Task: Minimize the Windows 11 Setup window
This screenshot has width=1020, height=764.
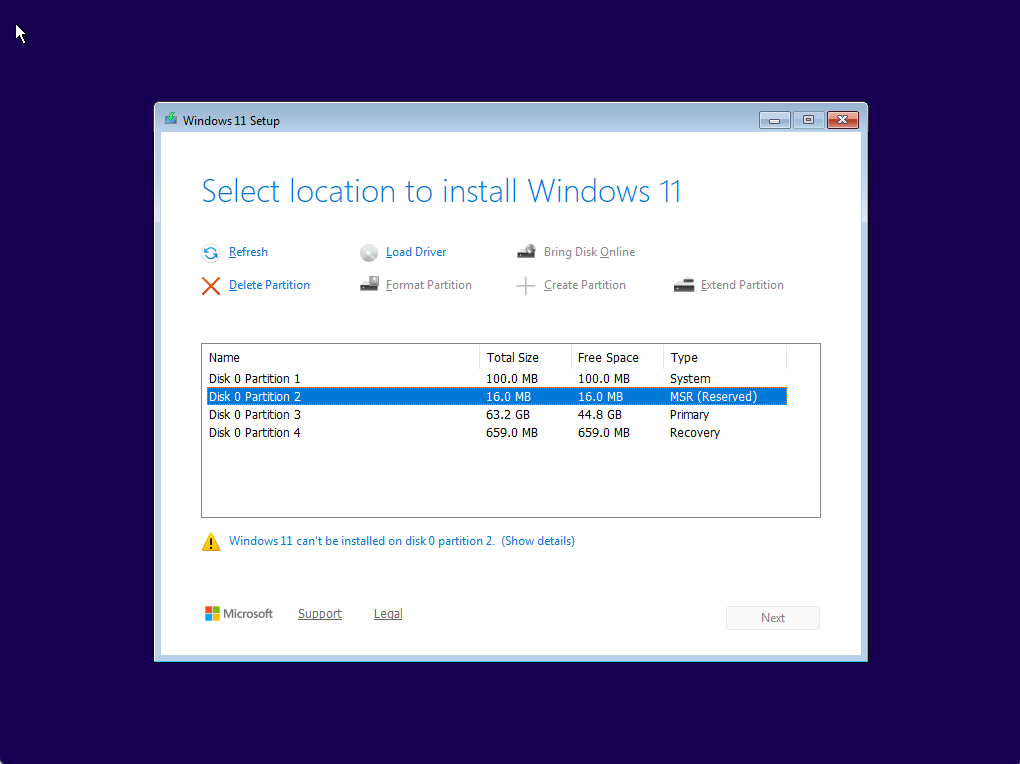Action: pyautogui.click(x=775, y=120)
